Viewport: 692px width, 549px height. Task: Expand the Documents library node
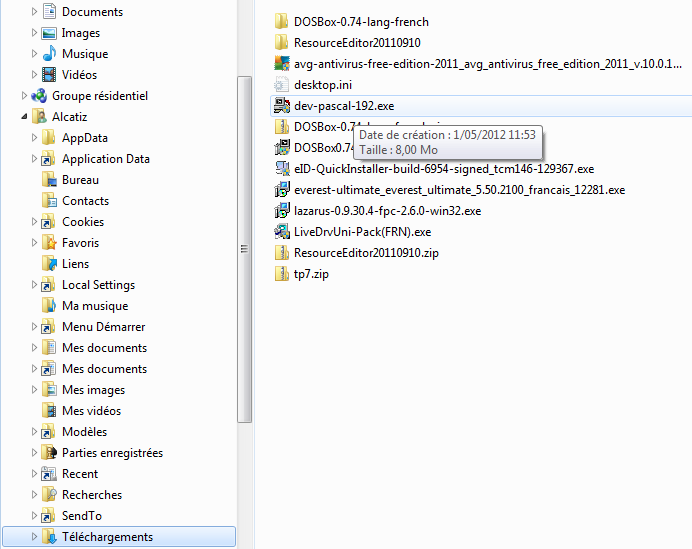pos(35,12)
